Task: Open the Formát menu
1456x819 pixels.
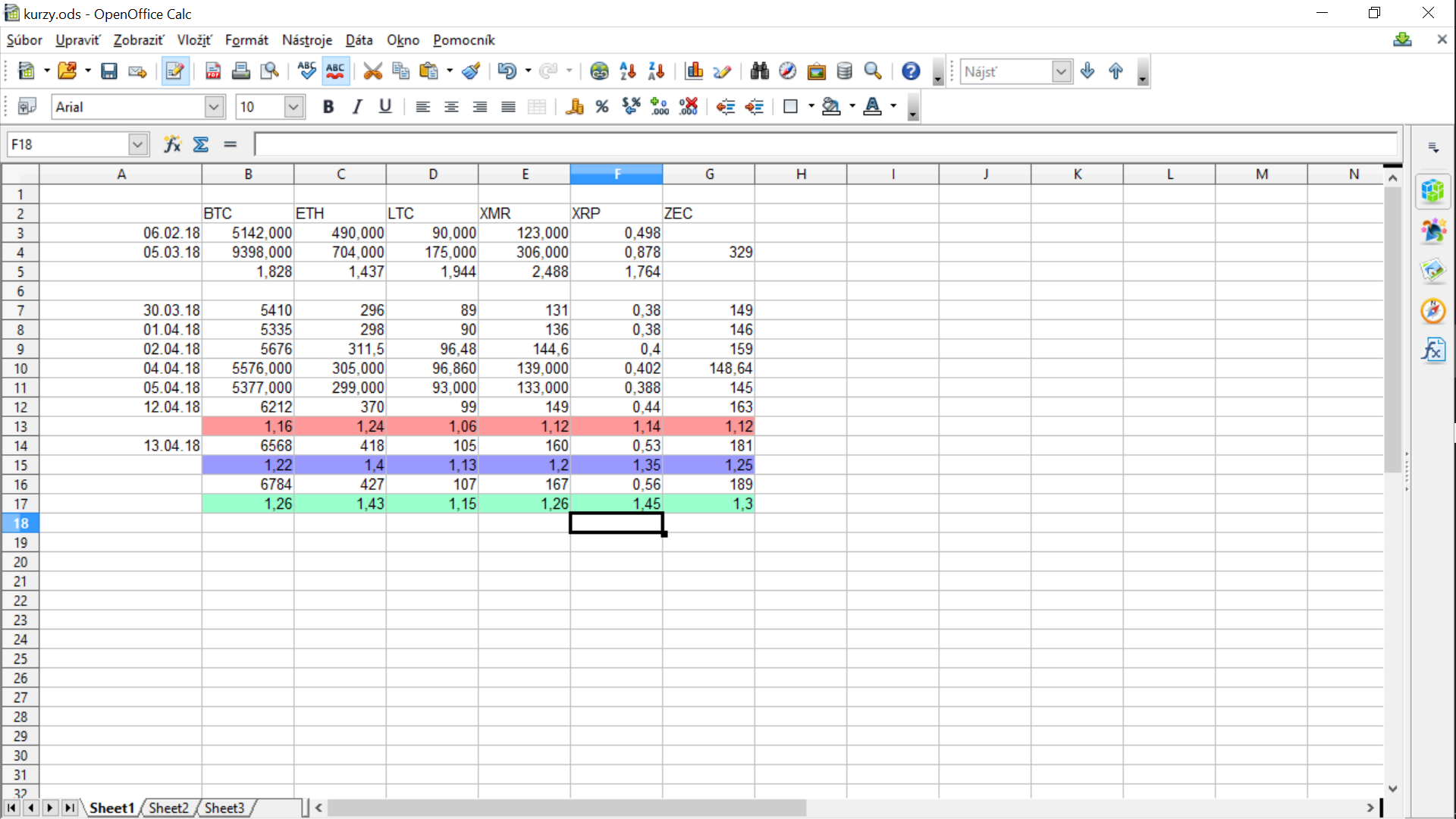Action: [246, 40]
